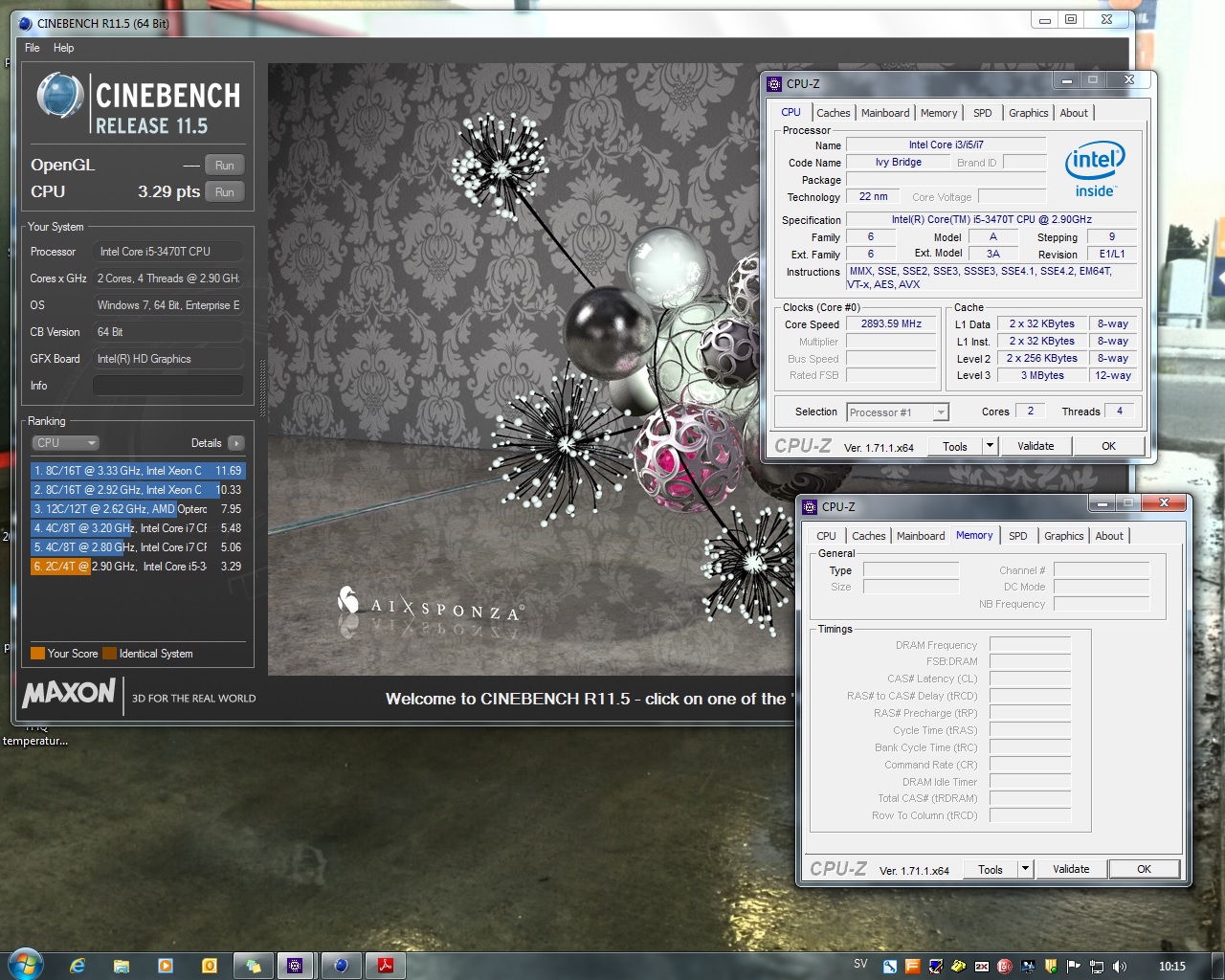Click the volume speaker tray icon
The height and width of the screenshot is (980, 1225).
click(x=1120, y=967)
